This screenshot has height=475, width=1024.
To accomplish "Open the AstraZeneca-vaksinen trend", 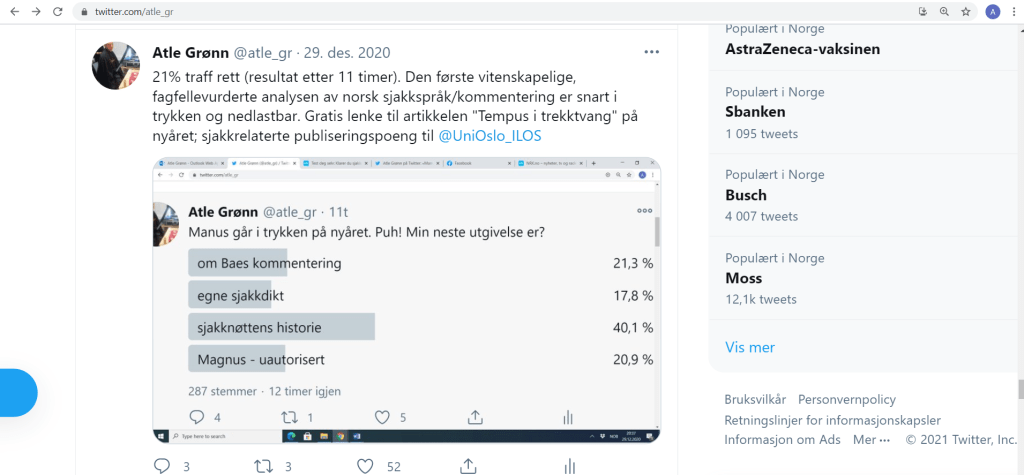I will [x=803, y=49].
